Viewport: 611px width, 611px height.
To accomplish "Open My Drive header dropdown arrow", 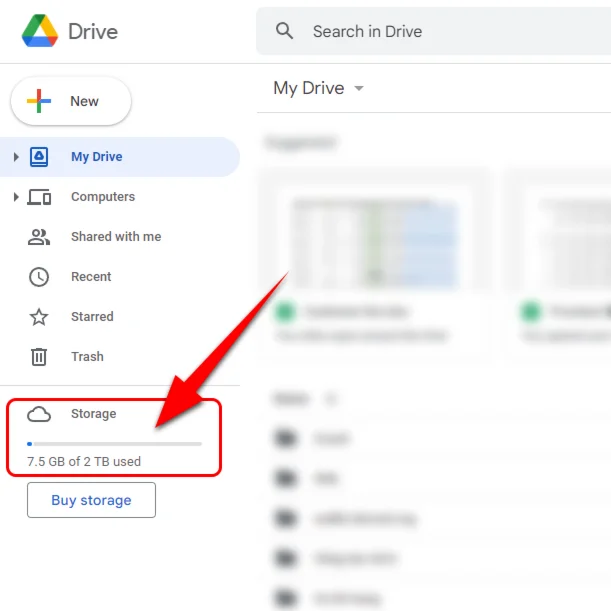I will point(359,88).
